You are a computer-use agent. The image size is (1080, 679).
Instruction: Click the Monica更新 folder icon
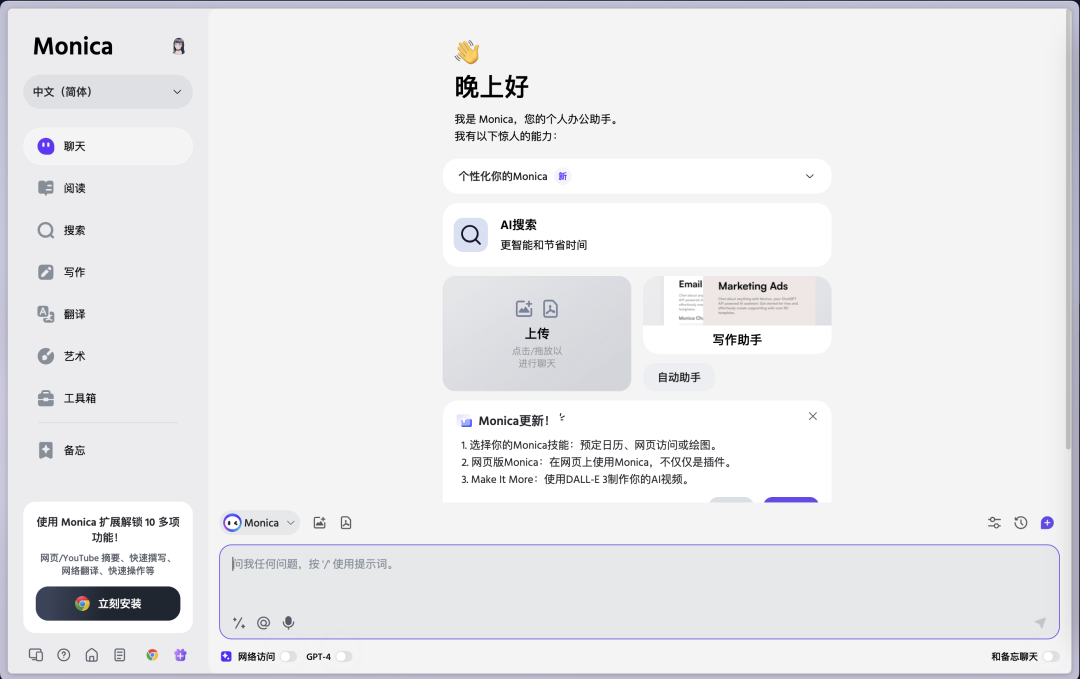tap(465, 421)
